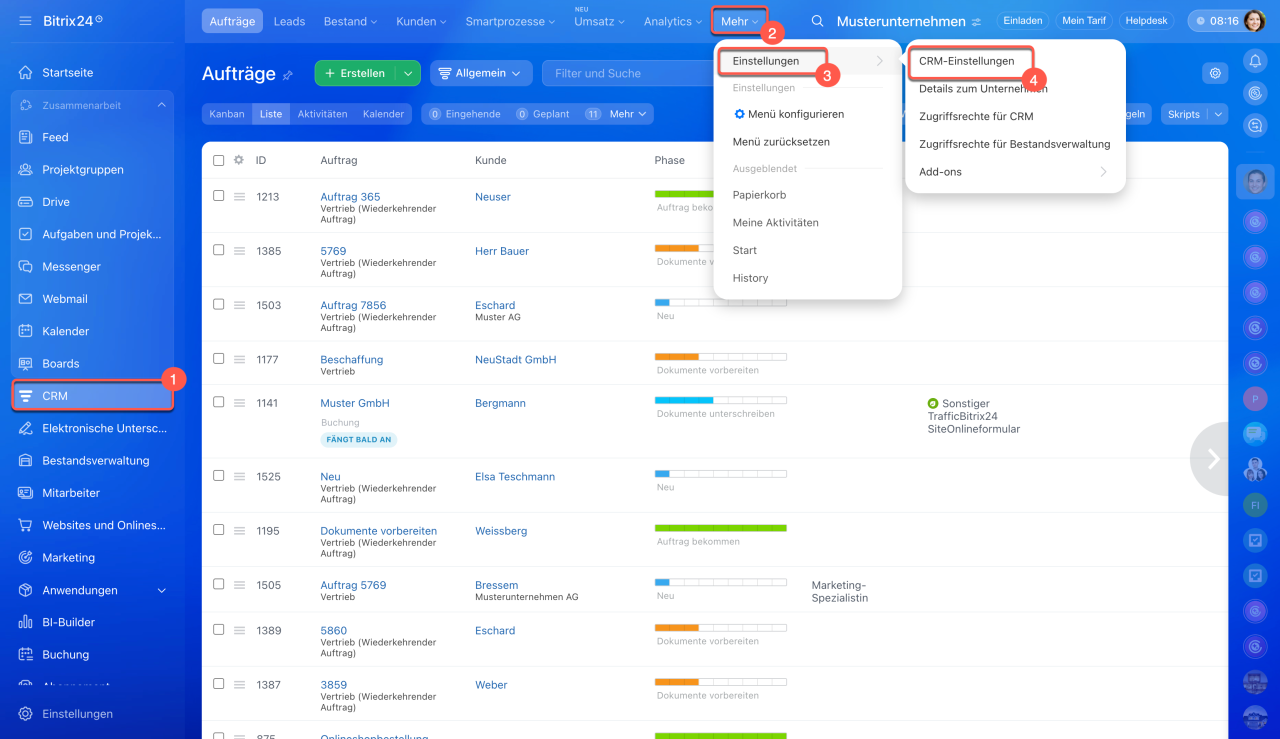
Task: Toggle the select-all checkbox in table header
Action: click(x=219, y=160)
